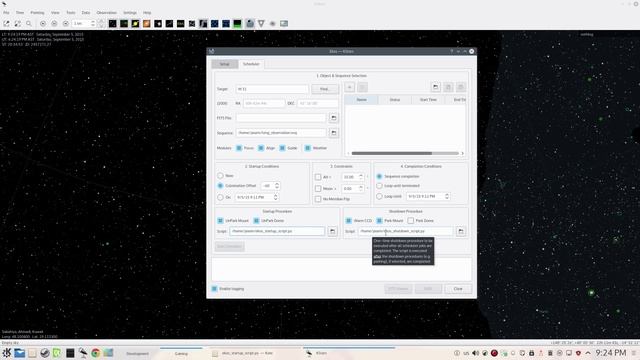Switch to the Setup tab
Viewport: 640px width, 360px height.
click(225, 64)
